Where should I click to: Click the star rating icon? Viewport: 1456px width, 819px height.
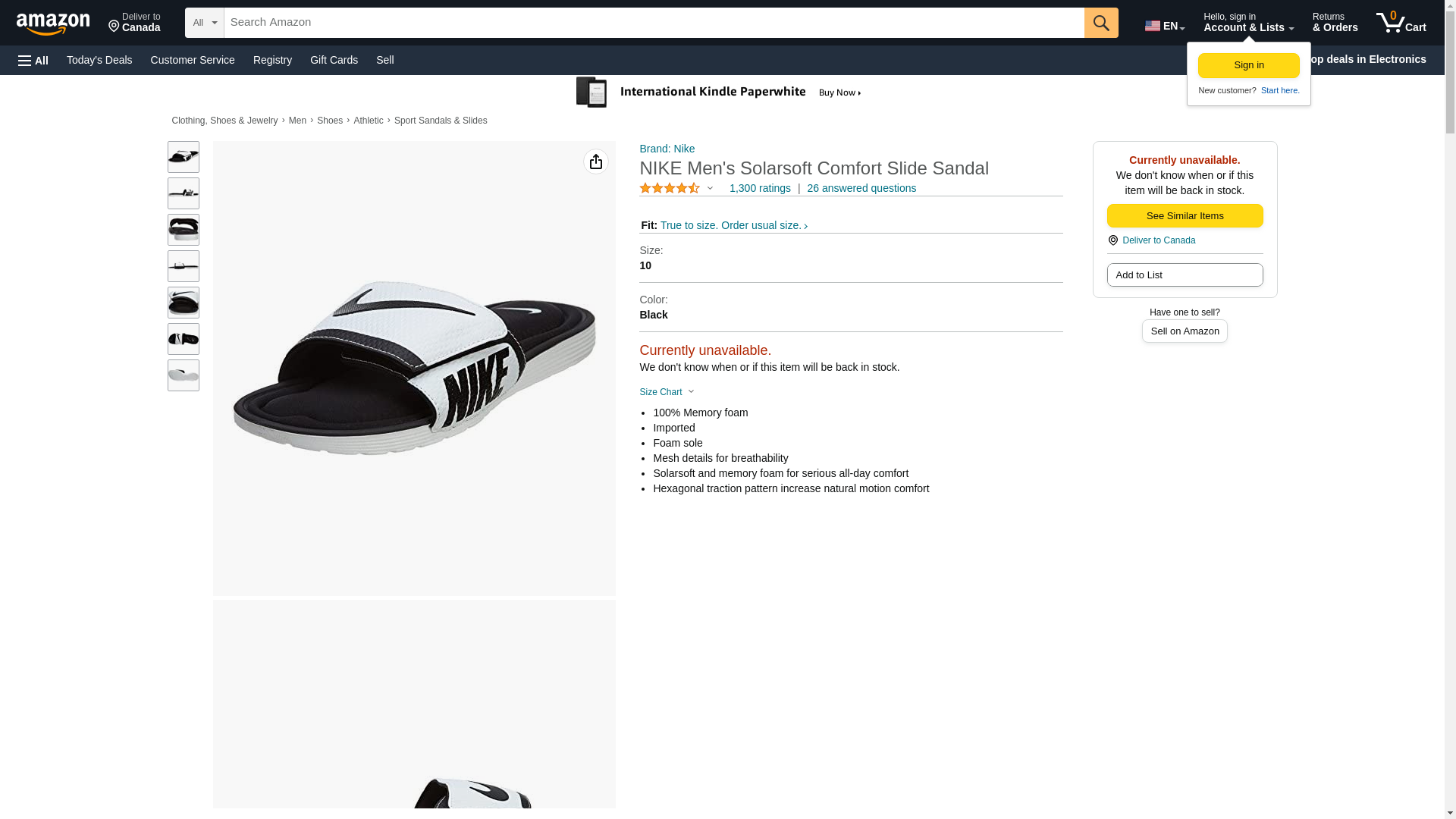670,188
